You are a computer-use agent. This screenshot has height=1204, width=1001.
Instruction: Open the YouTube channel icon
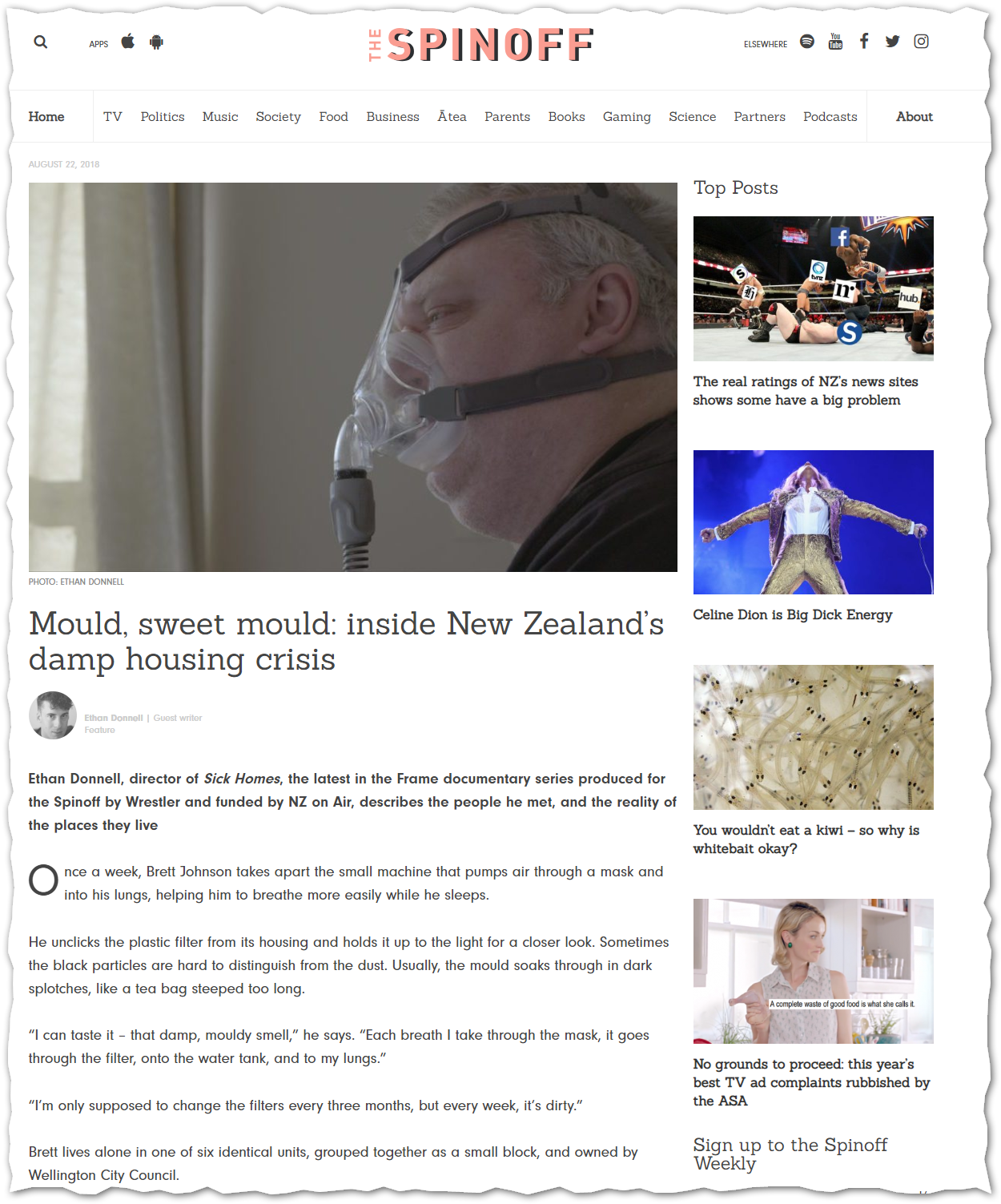835,42
